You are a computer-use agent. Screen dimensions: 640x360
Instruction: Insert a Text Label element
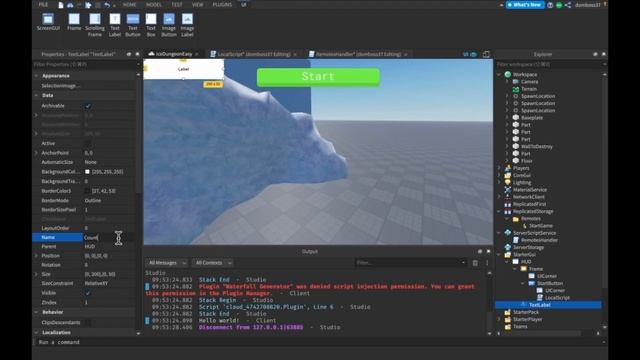(x=115, y=25)
